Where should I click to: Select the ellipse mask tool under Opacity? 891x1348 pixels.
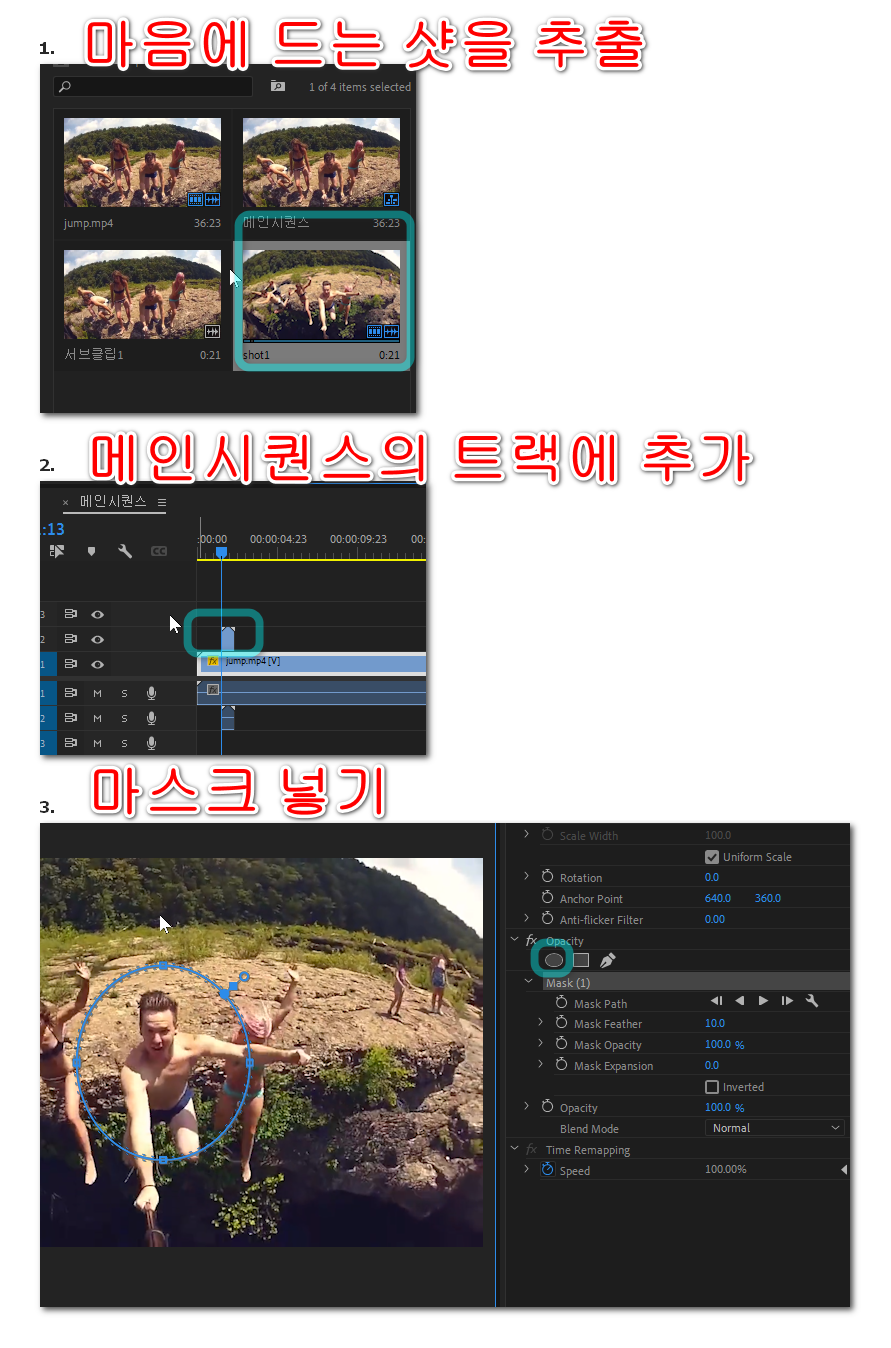pyautogui.click(x=554, y=960)
